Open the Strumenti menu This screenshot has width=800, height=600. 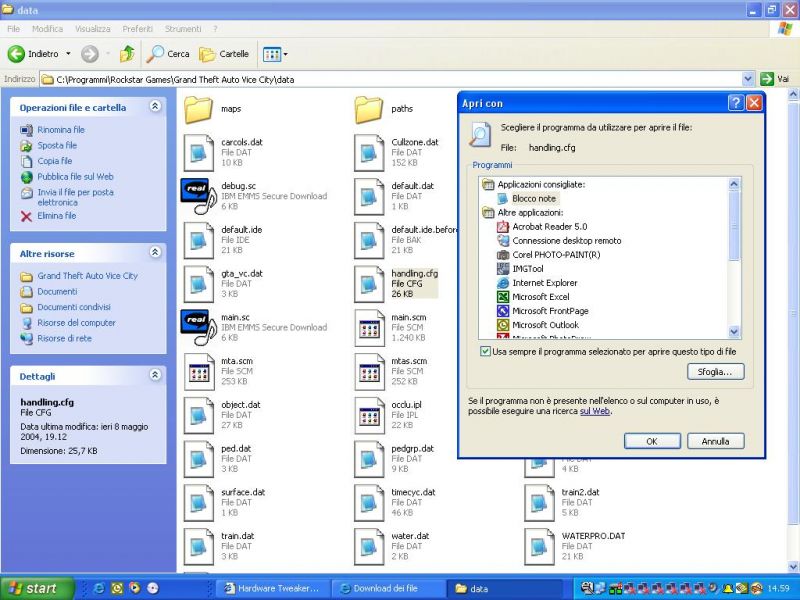(183, 29)
